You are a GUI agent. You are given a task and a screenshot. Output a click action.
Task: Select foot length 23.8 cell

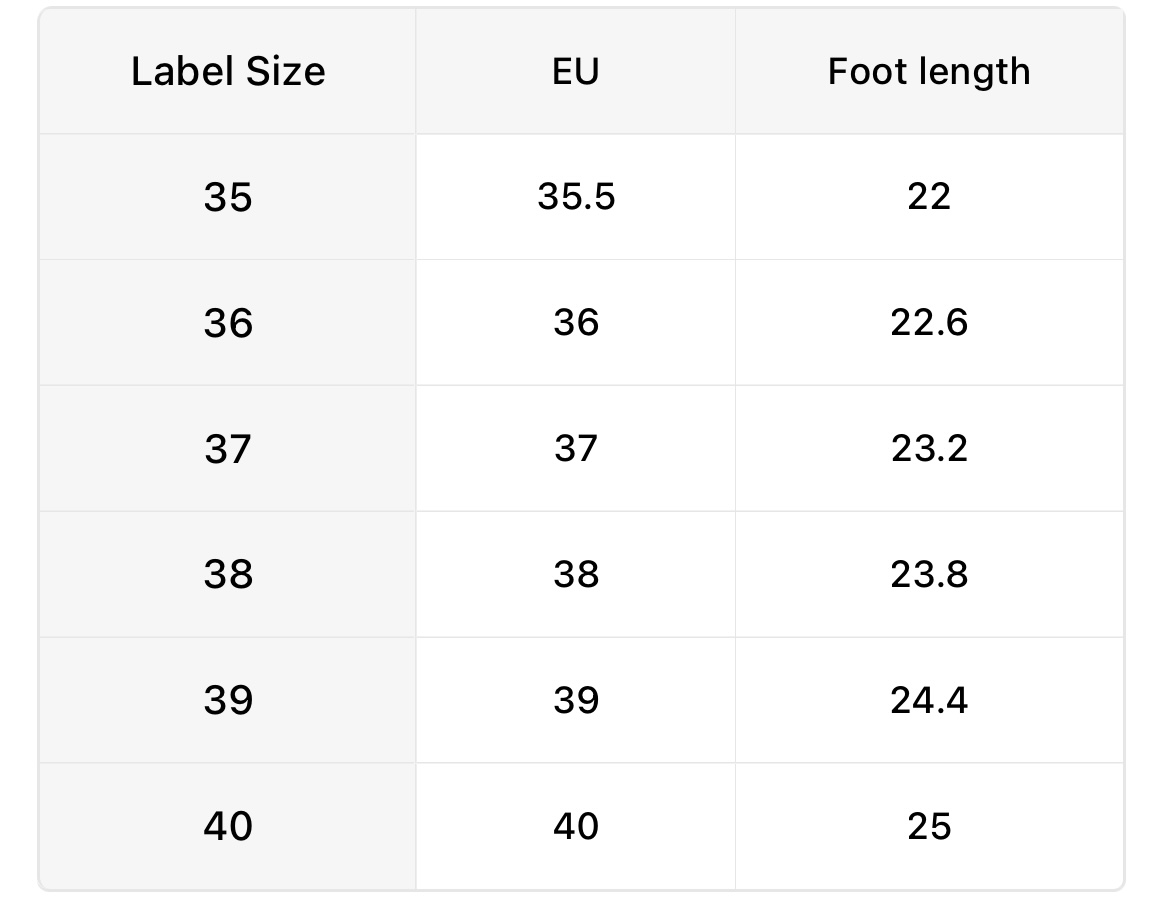point(929,575)
